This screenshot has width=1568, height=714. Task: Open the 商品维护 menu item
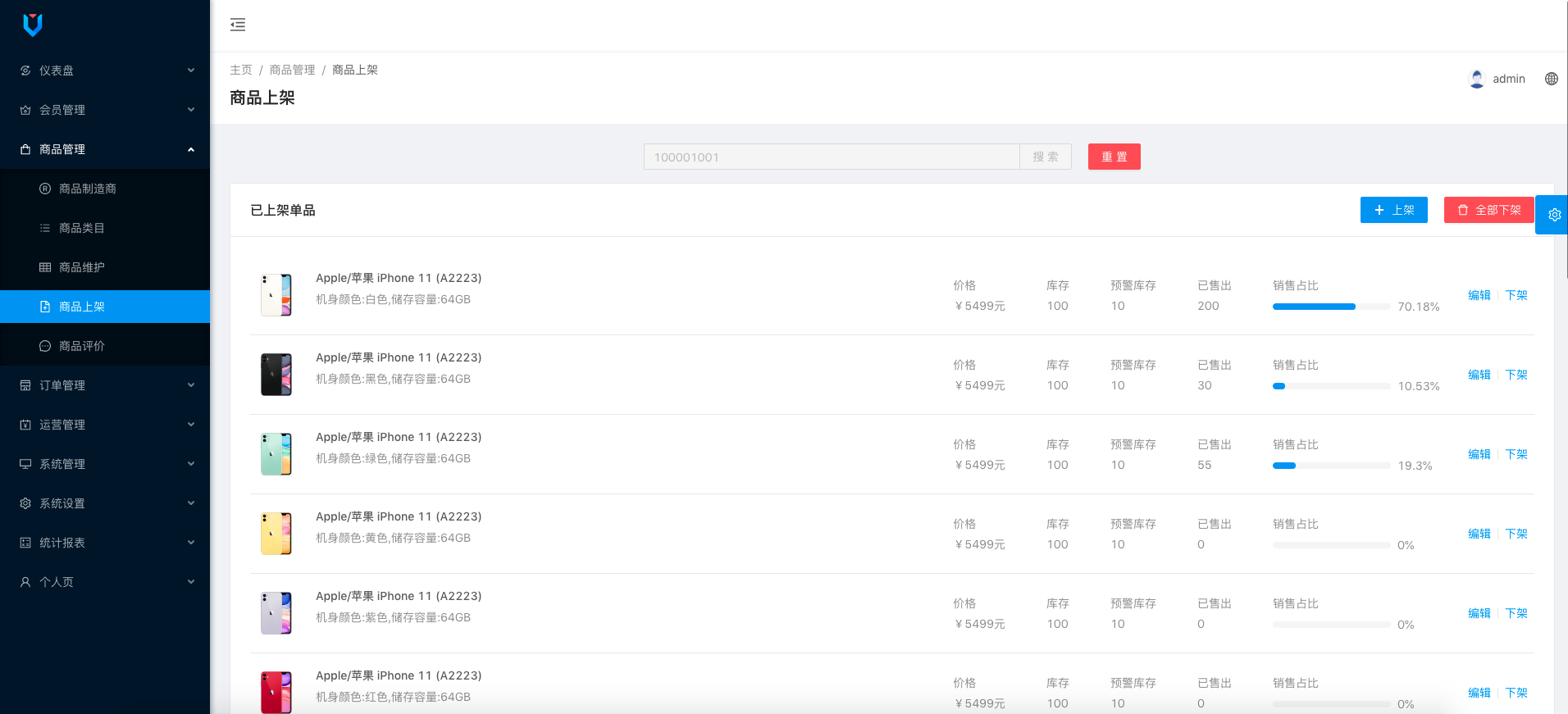click(105, 267)
